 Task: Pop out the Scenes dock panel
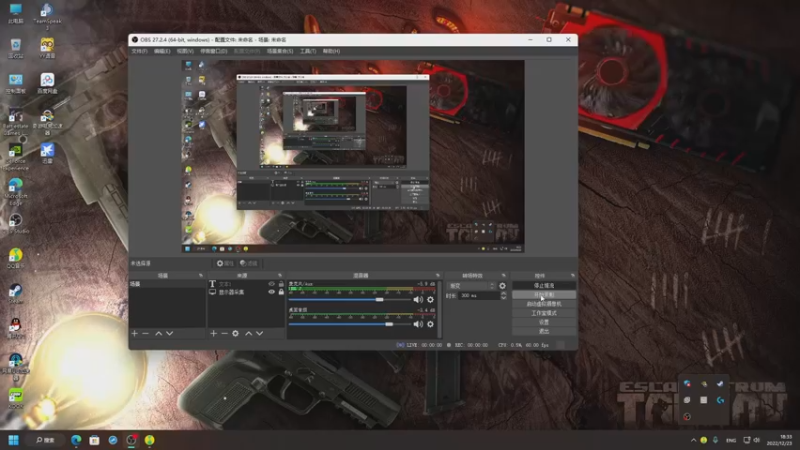tap(201, 276)
